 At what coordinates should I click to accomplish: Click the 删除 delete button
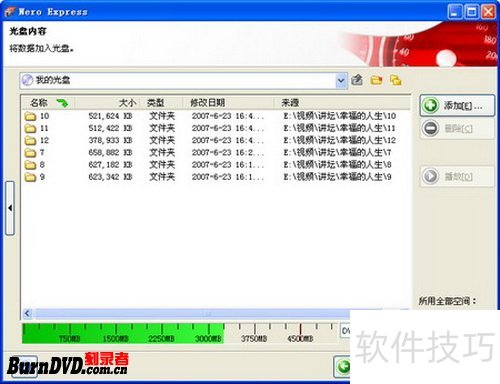pos(457,128)
